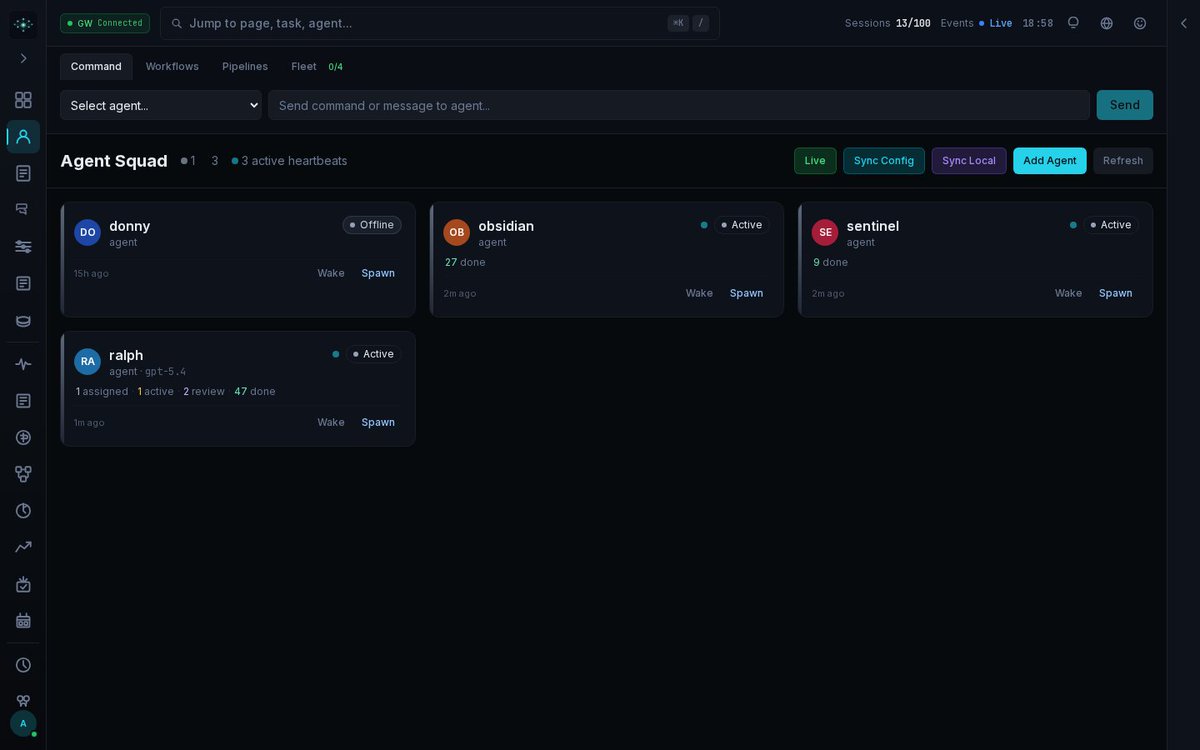Click the app logo icon

pyautogui.click(x=23, y=24)
